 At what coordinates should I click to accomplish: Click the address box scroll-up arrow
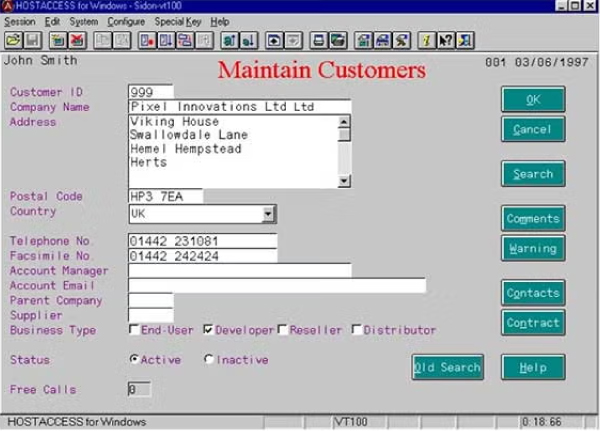[344, 122]
